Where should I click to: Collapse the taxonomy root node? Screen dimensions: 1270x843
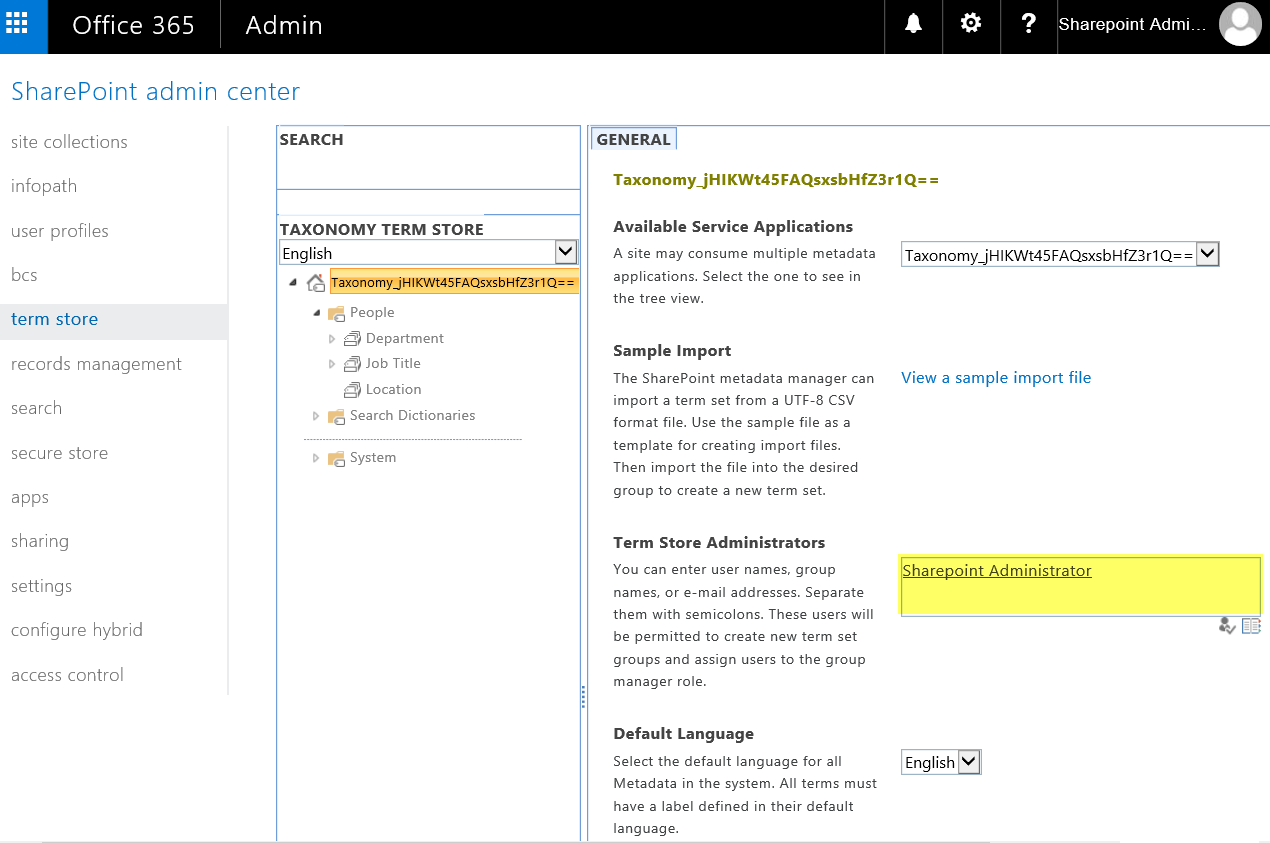click(293, 283)
